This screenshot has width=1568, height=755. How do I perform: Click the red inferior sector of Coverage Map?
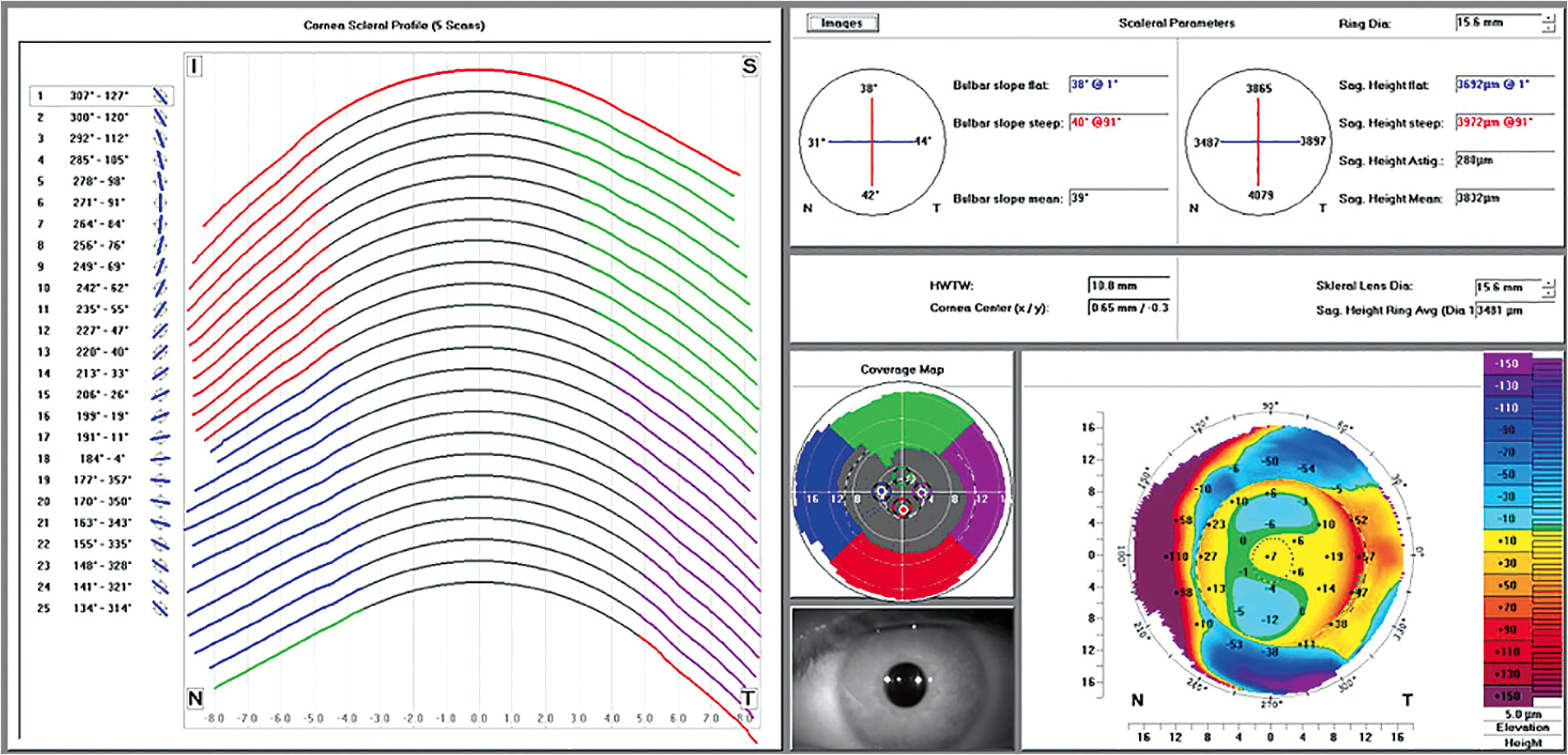pos(903,570)
